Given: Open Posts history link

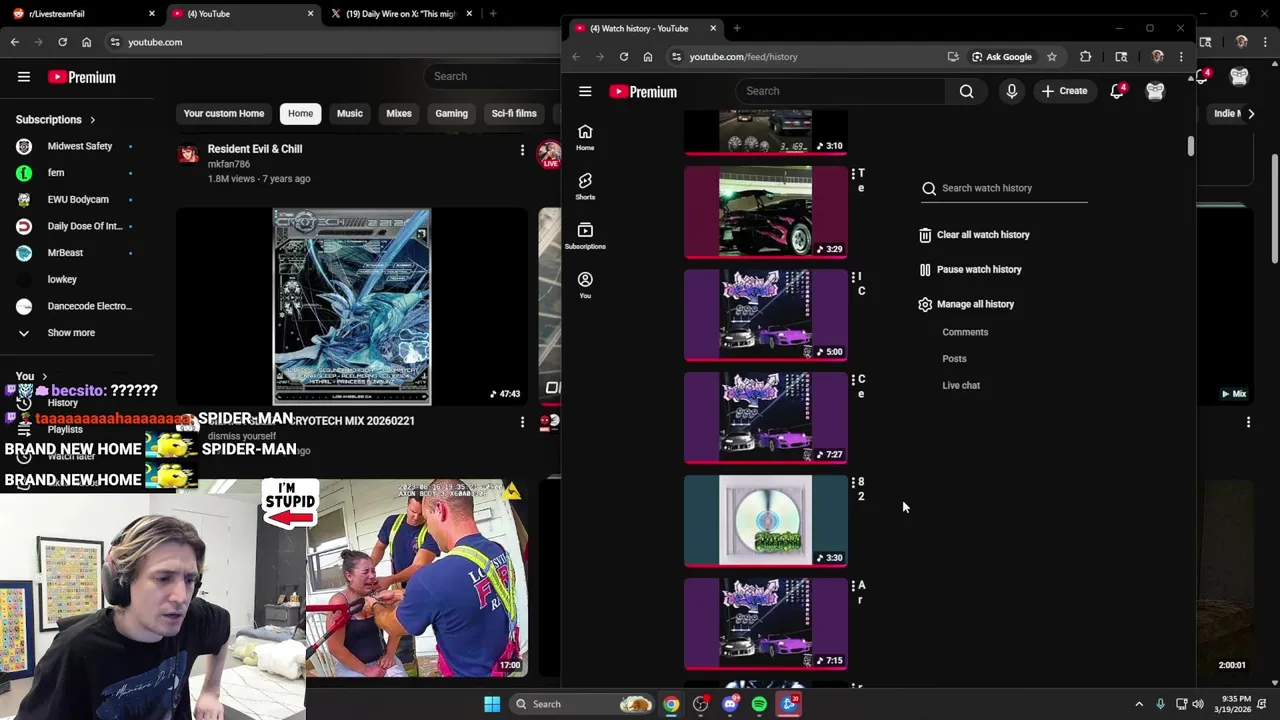Looking at the screenshot, I should 954,359.
